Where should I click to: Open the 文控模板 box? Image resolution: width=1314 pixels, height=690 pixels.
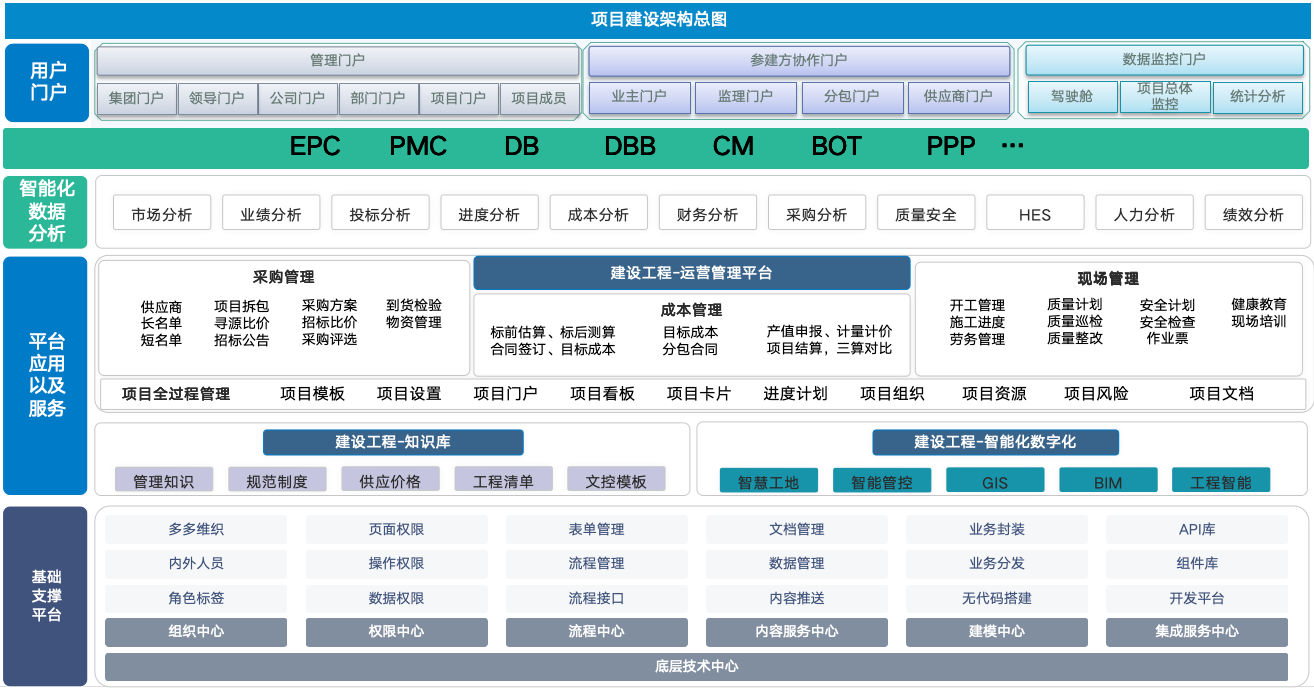616,480
